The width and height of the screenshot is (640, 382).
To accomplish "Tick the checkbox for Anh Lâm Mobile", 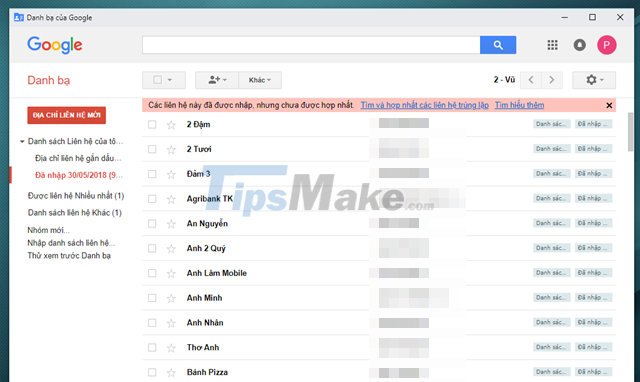I will 152,273.
